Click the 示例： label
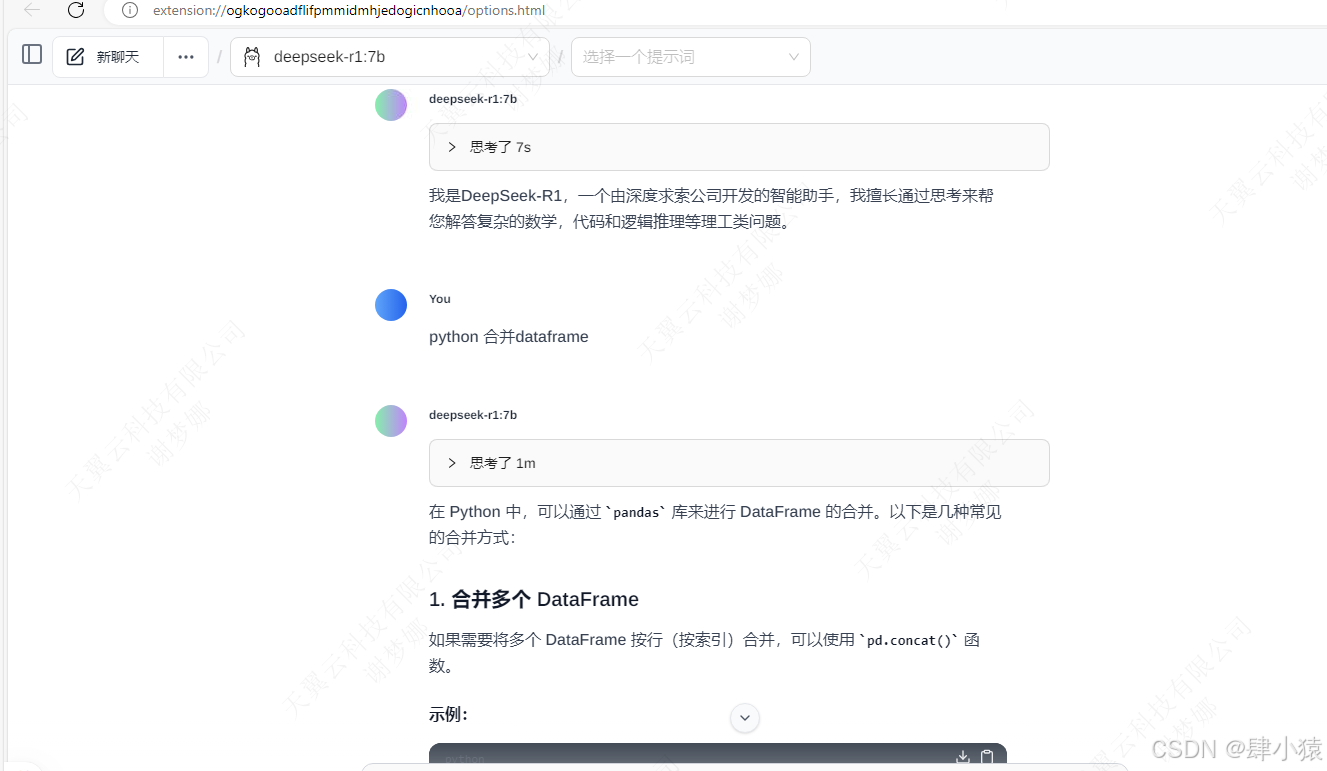This screenshot has width=1327, height=771. point(449,714)
